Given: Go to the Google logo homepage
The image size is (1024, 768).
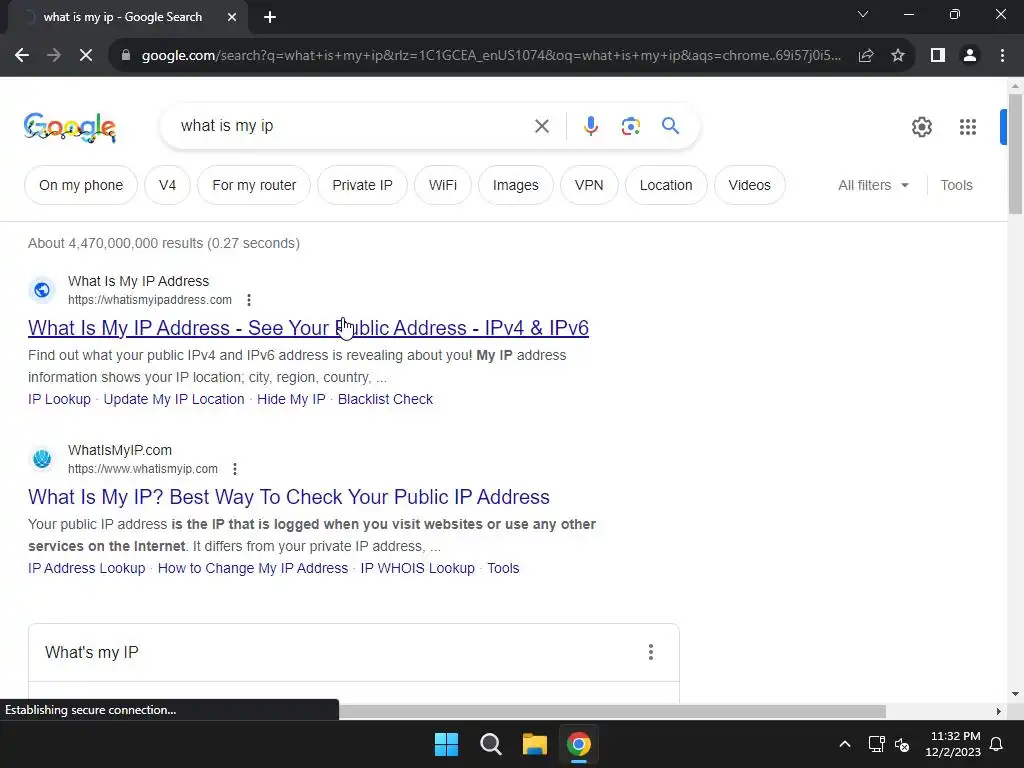Looking at the screenshot, I should (70, 127).
